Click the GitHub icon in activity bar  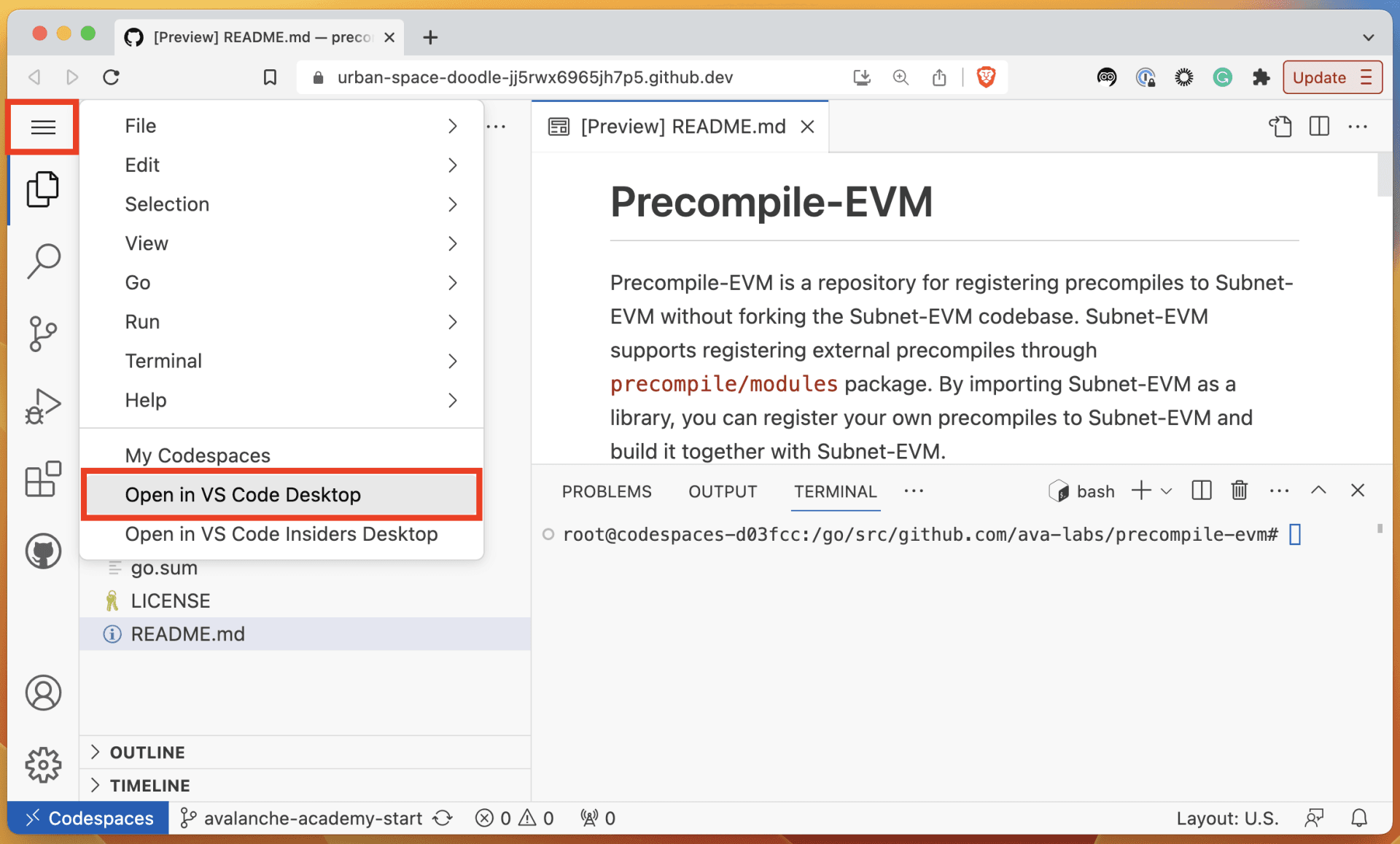click(43, 551)
